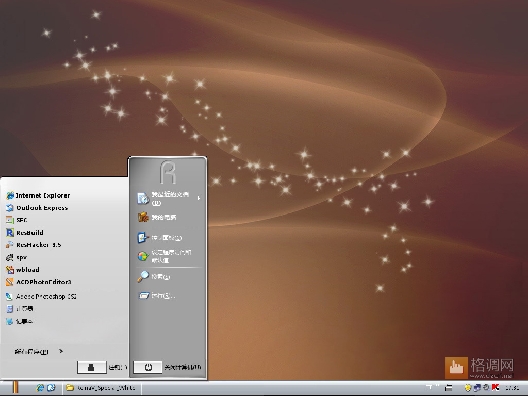Viewport: 528px width, 396px height.
Task: Click the system clock in the tray
Action: coord(512,388)
